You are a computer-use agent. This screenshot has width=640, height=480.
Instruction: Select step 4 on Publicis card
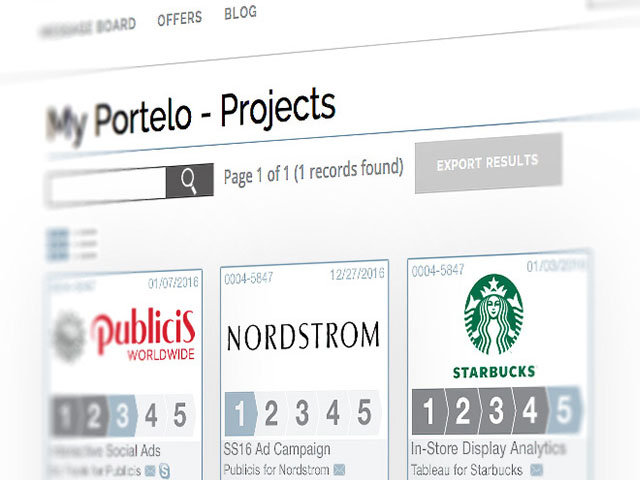coord(151,415)
